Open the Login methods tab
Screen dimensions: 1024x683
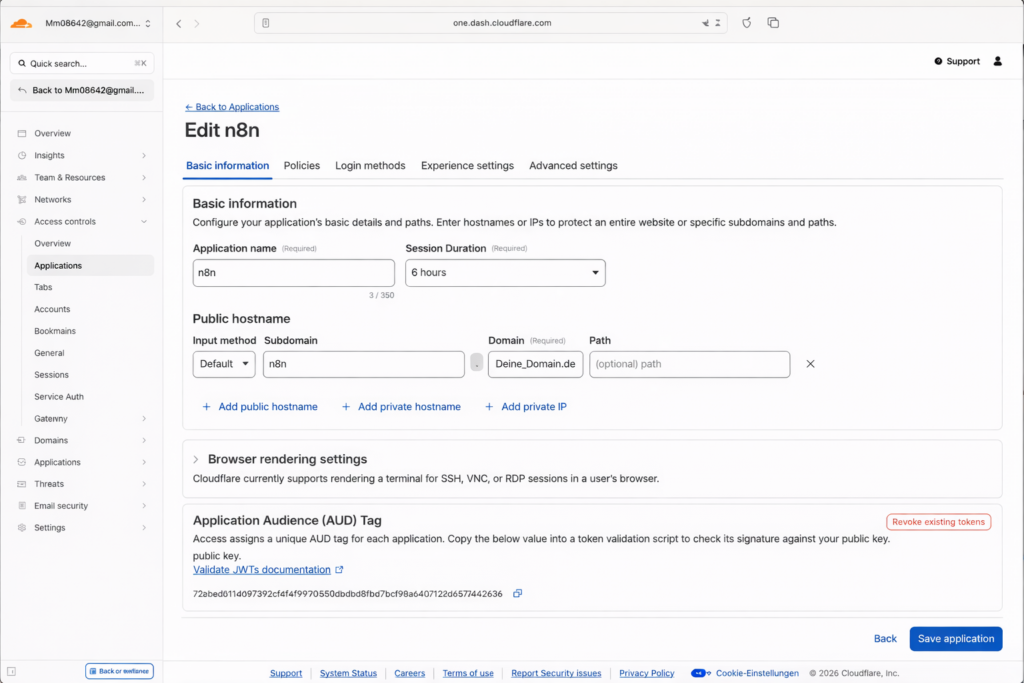[x=370, y=166]
